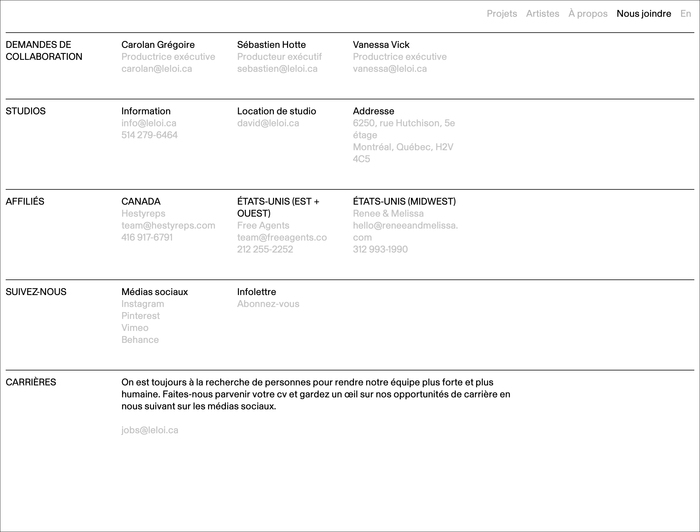Click the Vanessa Vick name

[381, 45]
